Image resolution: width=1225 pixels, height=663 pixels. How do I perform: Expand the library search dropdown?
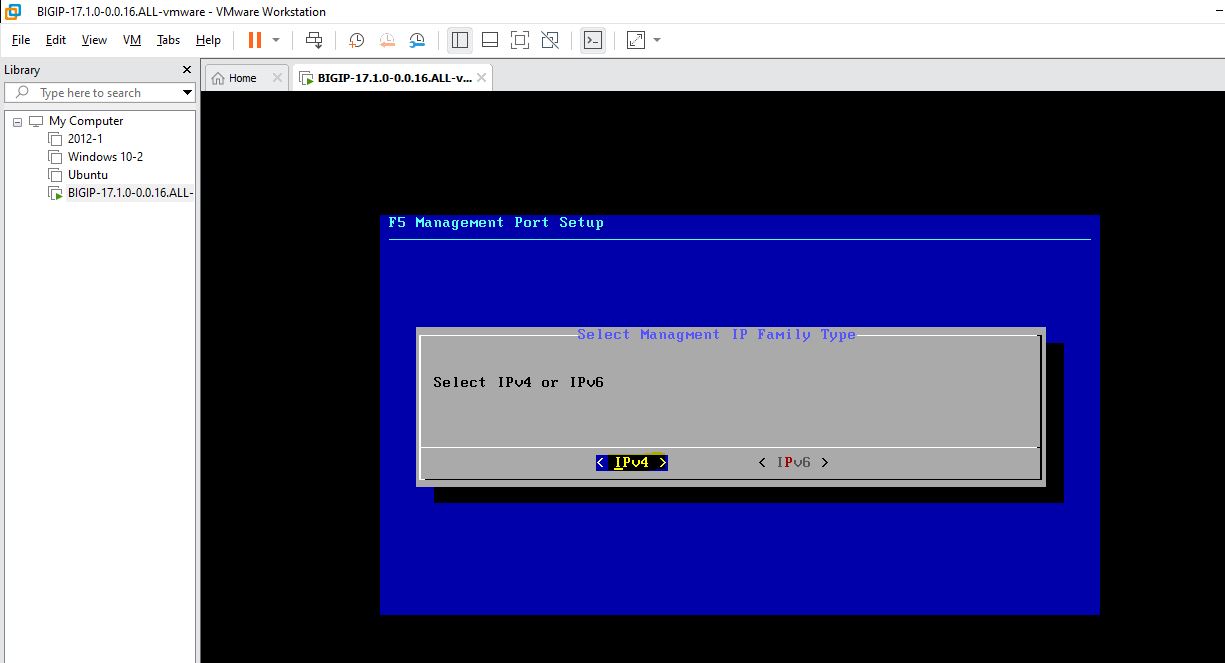[x=187, y=93]
